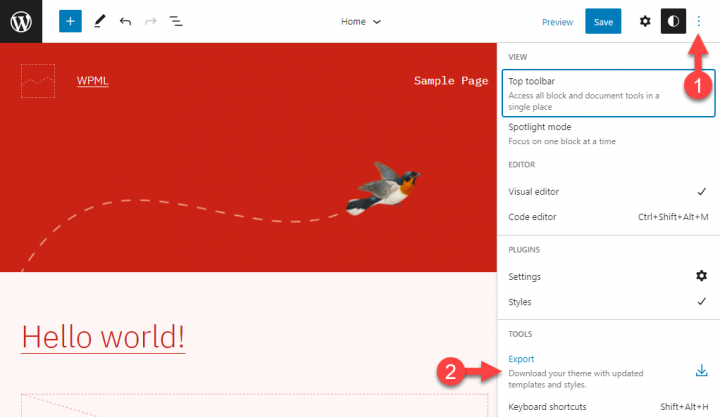Redo the last undone change
This screenshot has width=720, height=417.
pyautogui.click(x=151, y=21)
